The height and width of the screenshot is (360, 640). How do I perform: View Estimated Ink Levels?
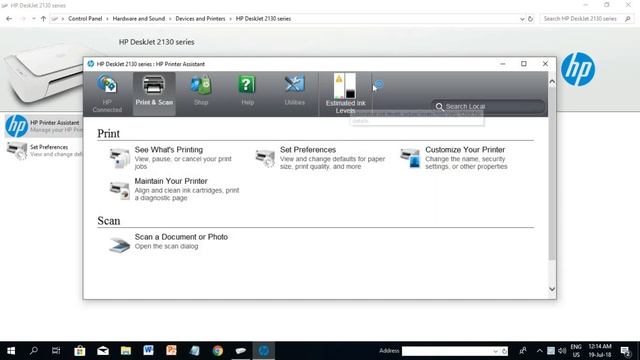pos(345,94)
